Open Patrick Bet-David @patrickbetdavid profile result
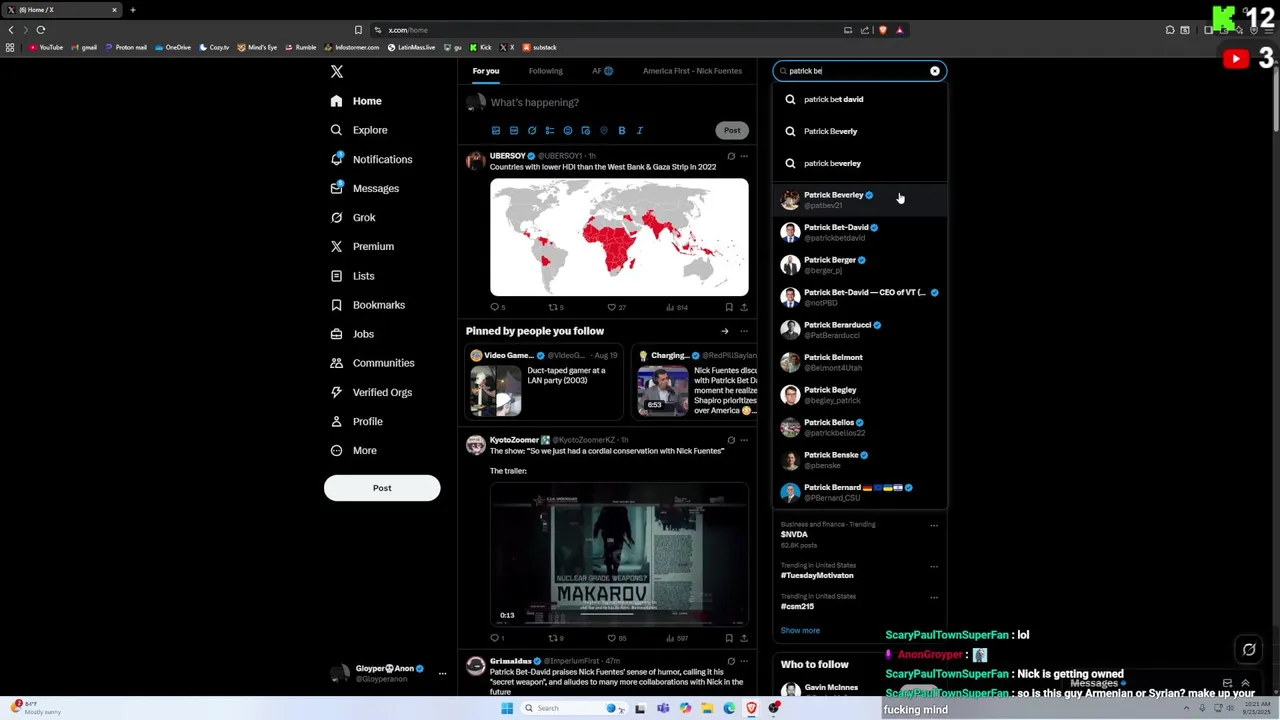1280x720 pixels. [859, 232]
